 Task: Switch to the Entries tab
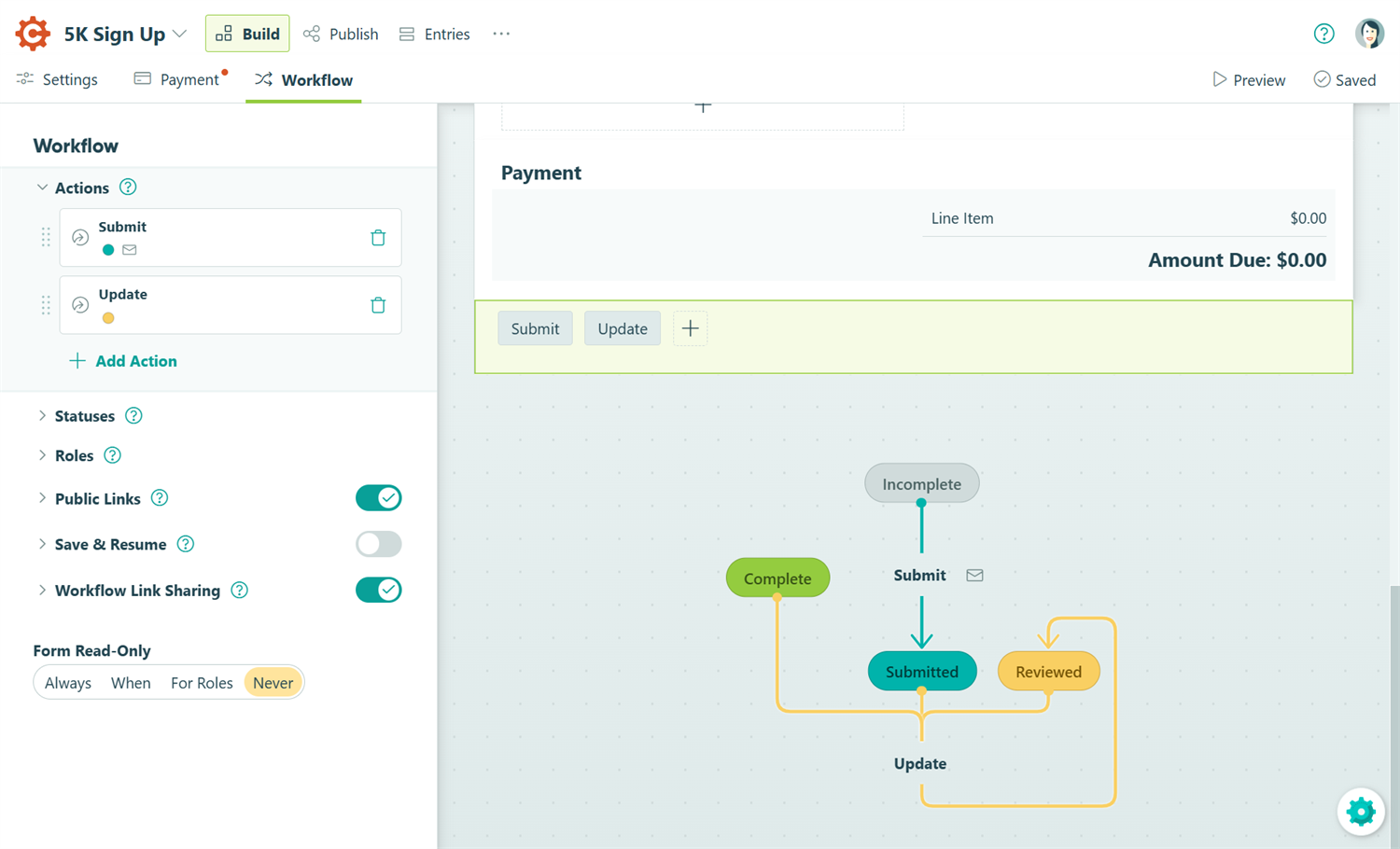point(434,34)
